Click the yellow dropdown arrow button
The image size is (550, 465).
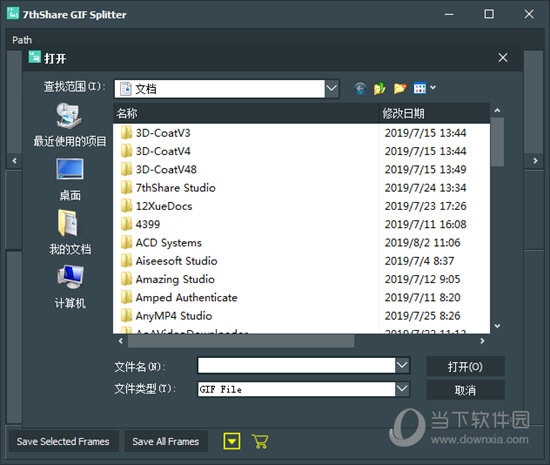click(232, 441)
